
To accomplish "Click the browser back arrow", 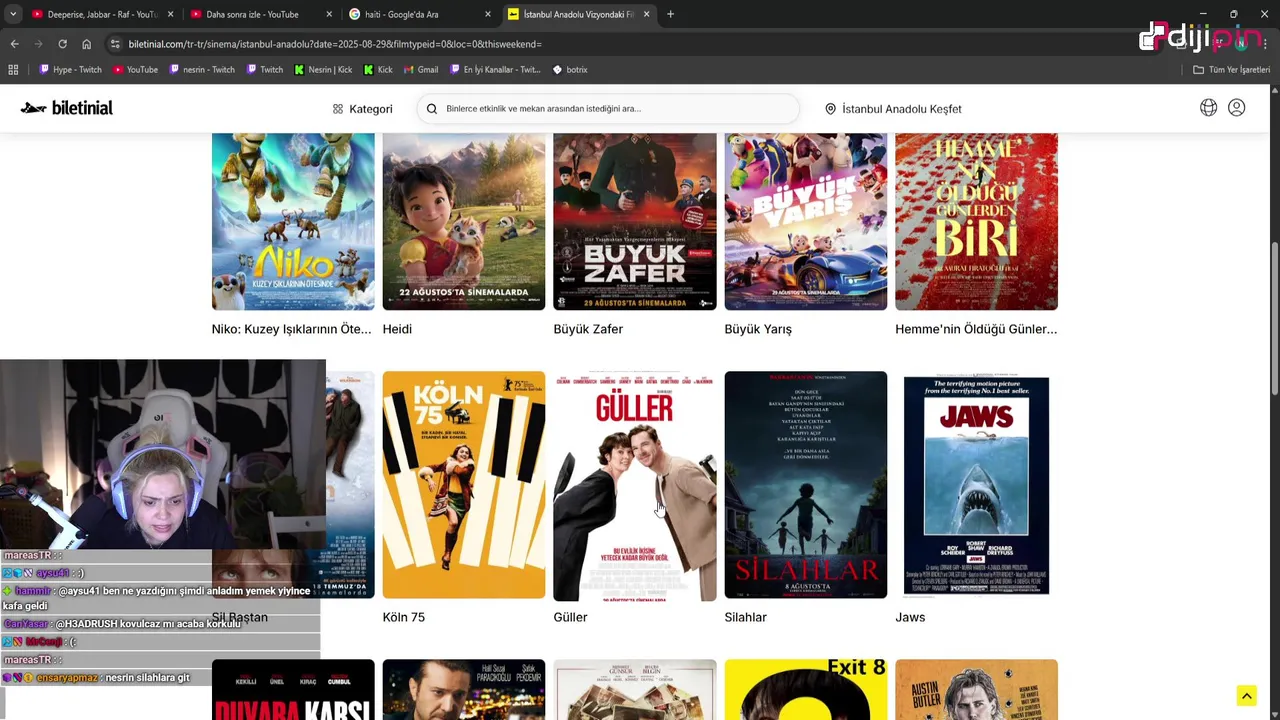I will 14,44.
